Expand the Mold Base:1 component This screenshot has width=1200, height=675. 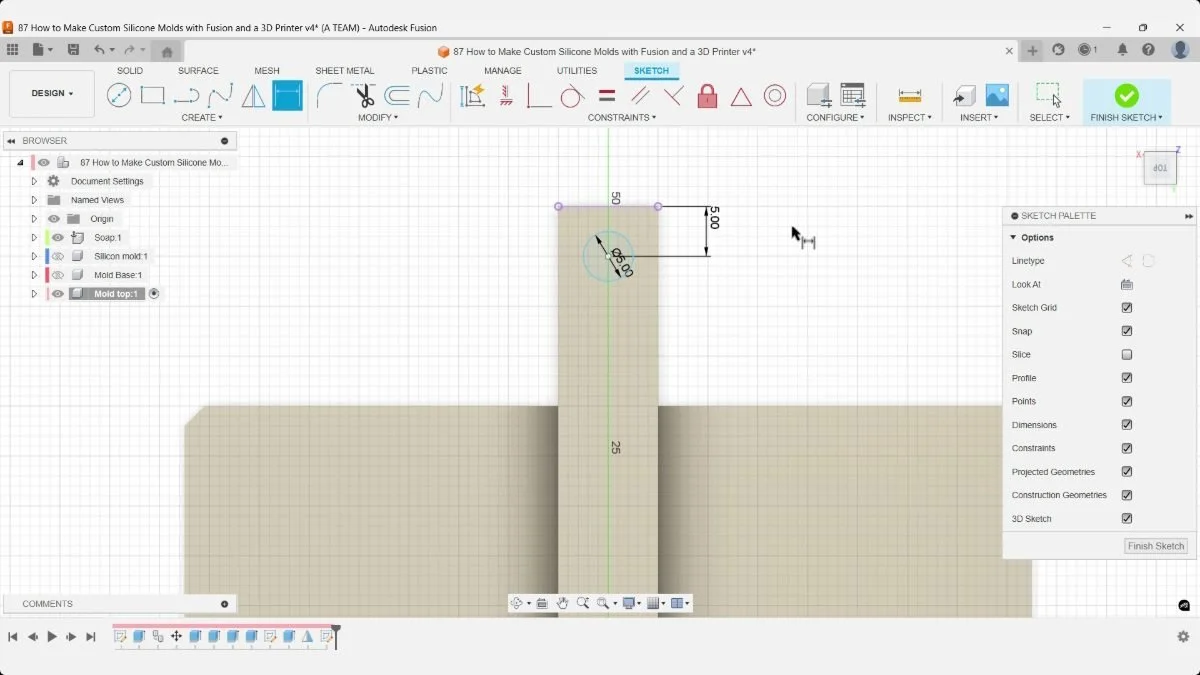click(x=34, y=275)
